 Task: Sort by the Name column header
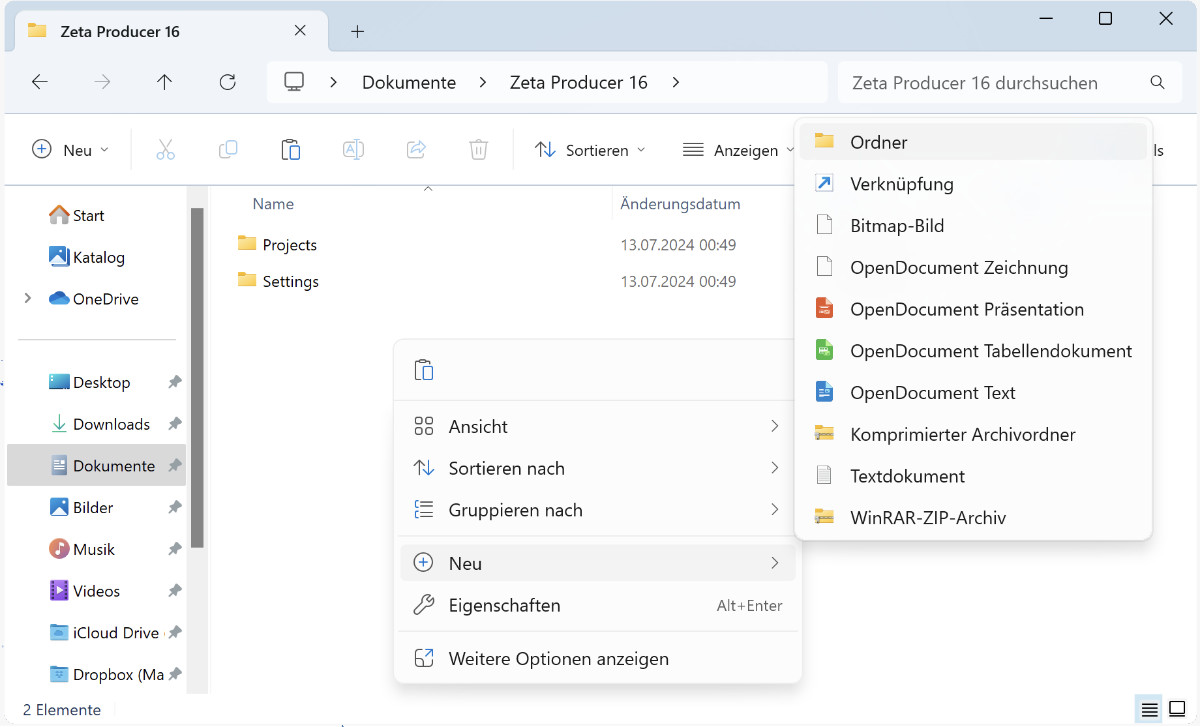(273, 204)
